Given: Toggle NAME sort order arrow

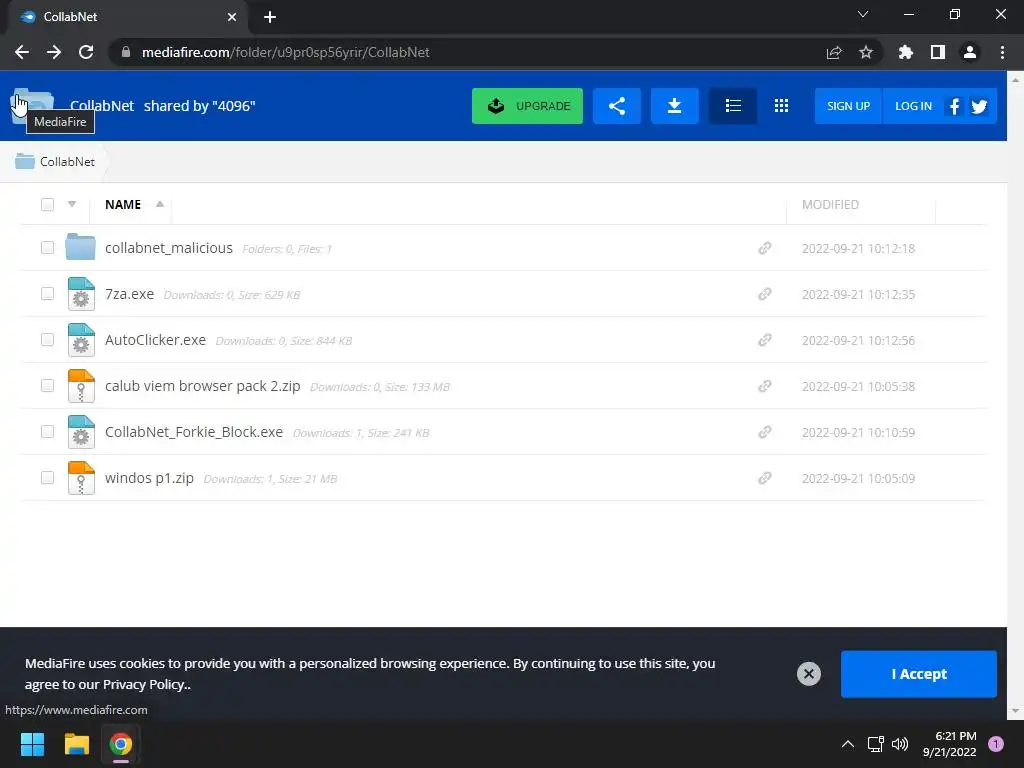Looking at the screenshot, I should pos(159,204).
